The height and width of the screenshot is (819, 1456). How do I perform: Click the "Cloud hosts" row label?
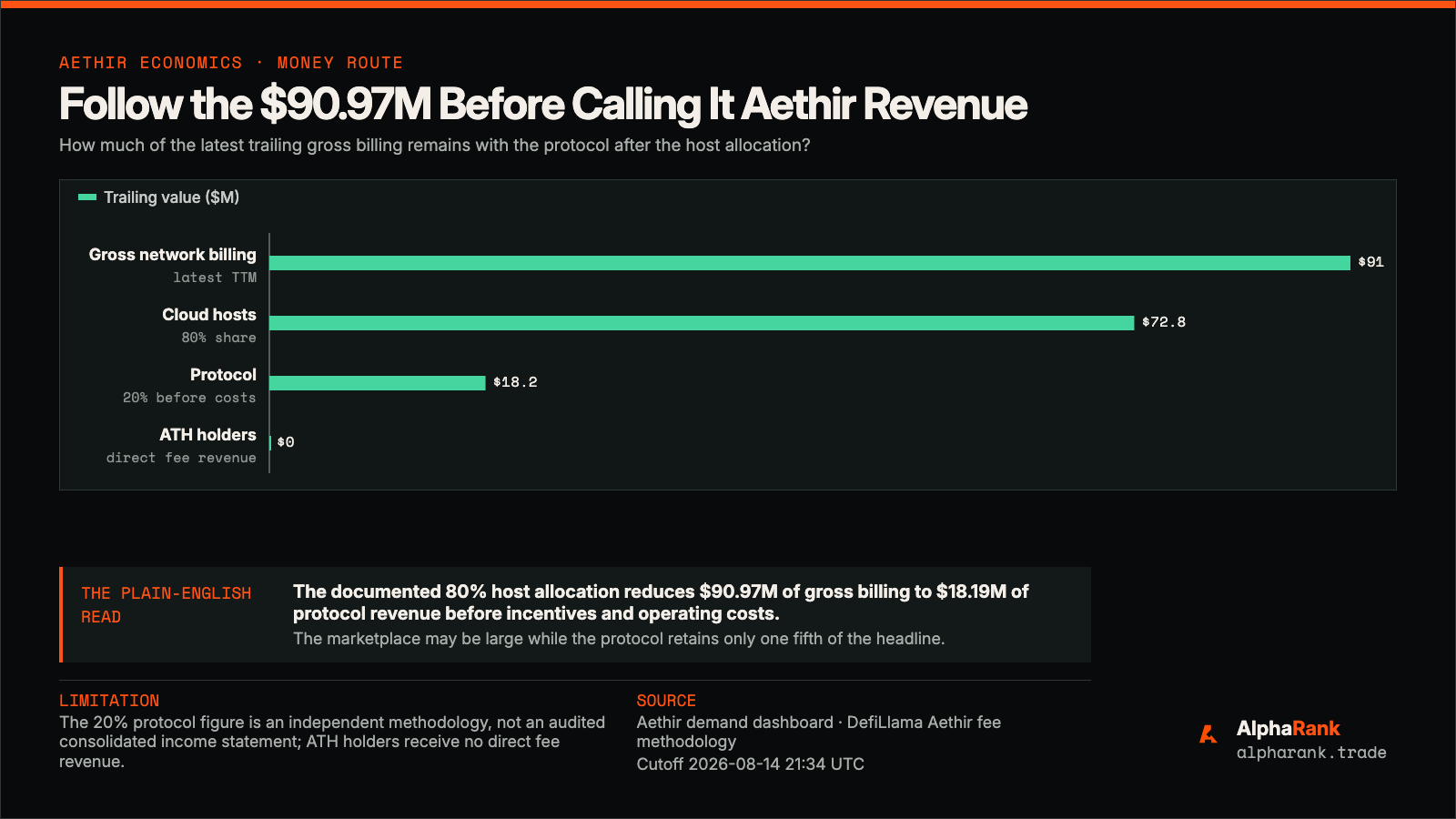209,315
